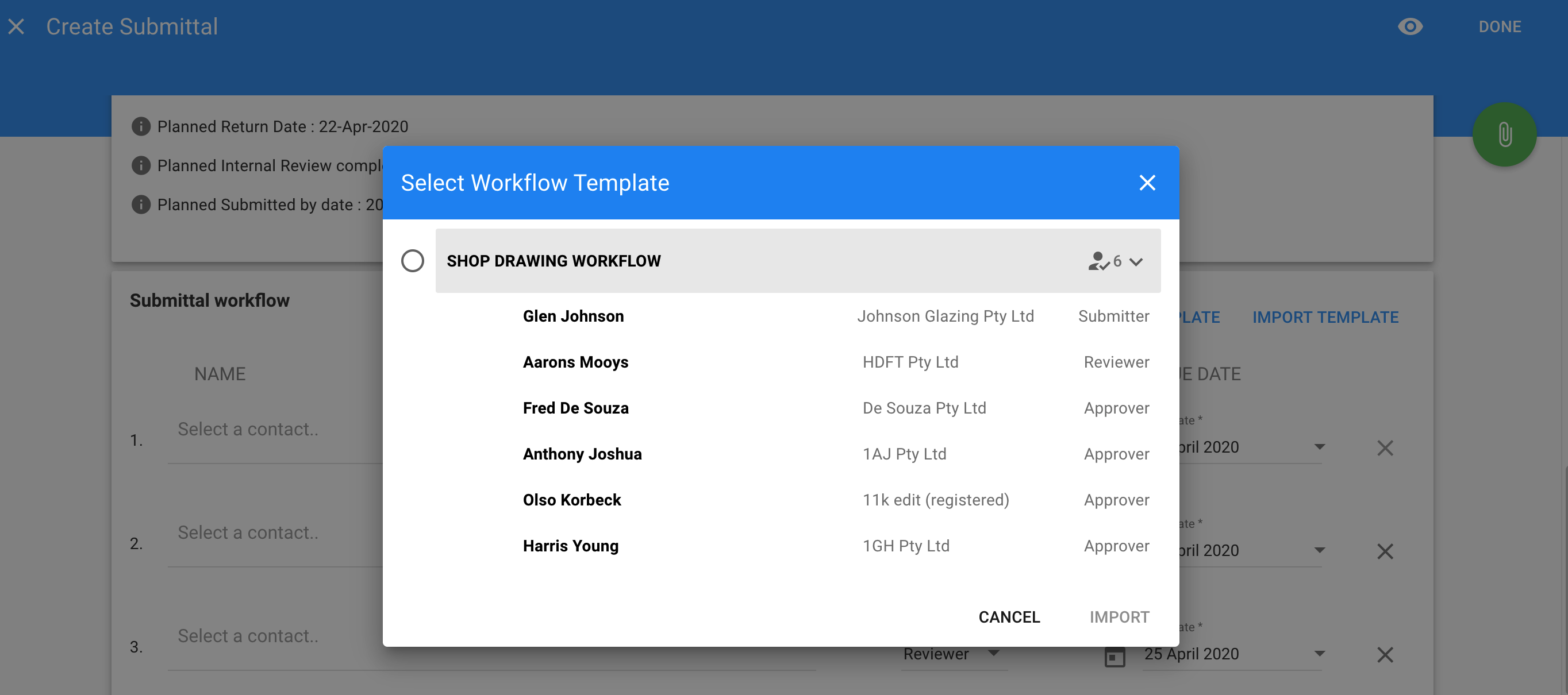Screen dimensions: 1568x695
Task: Click 11k edit (registered) company text
Action: (936, 499)
